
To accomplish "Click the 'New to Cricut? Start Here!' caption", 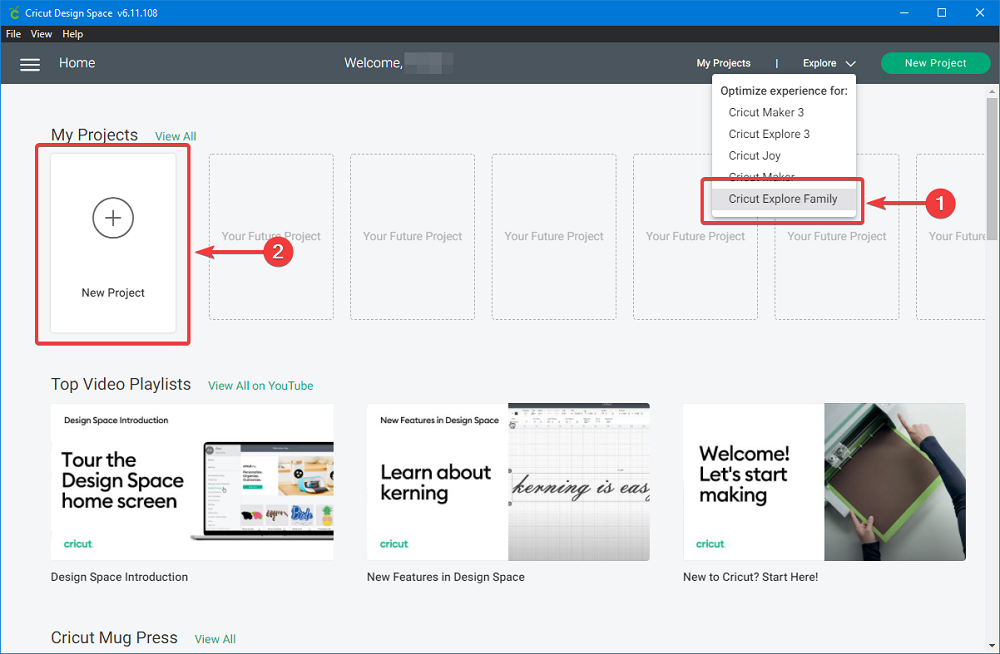I will pyautogui.click(x=751, y=577).
